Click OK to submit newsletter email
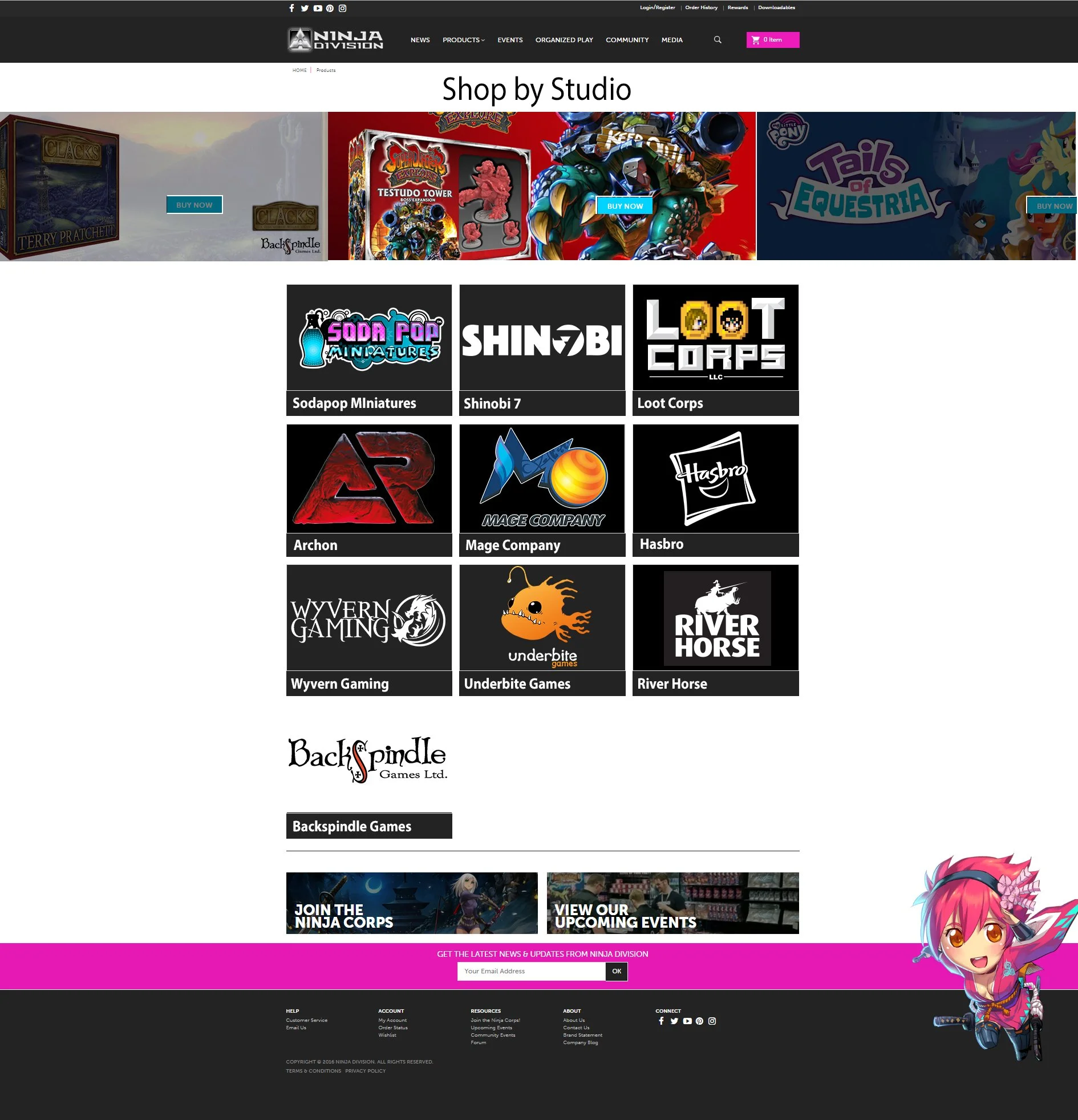This screenshot has height=1120, width=1078. tap(617, 971)
